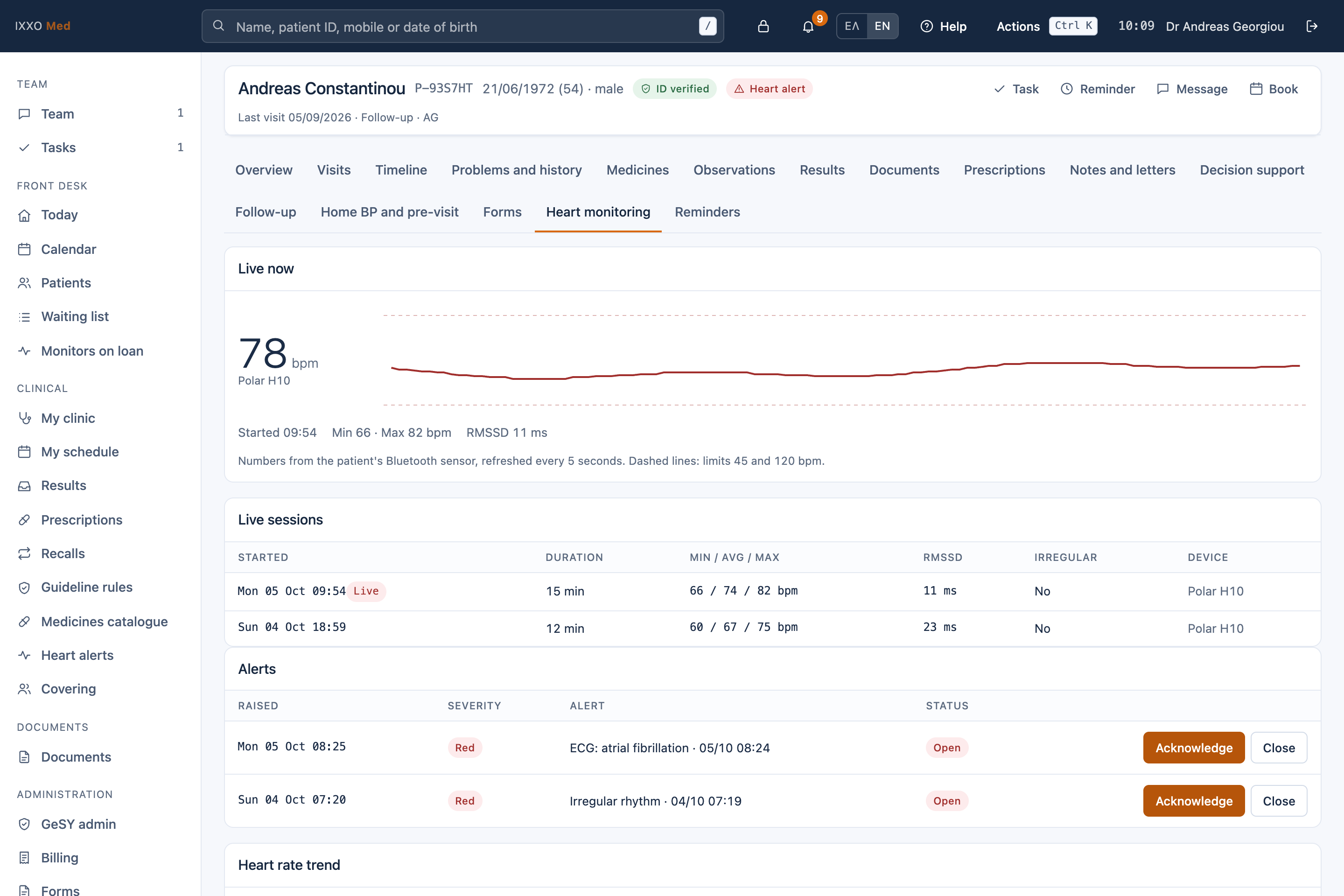Click the Heart alert badge by patient name

(x=769, y=89)
